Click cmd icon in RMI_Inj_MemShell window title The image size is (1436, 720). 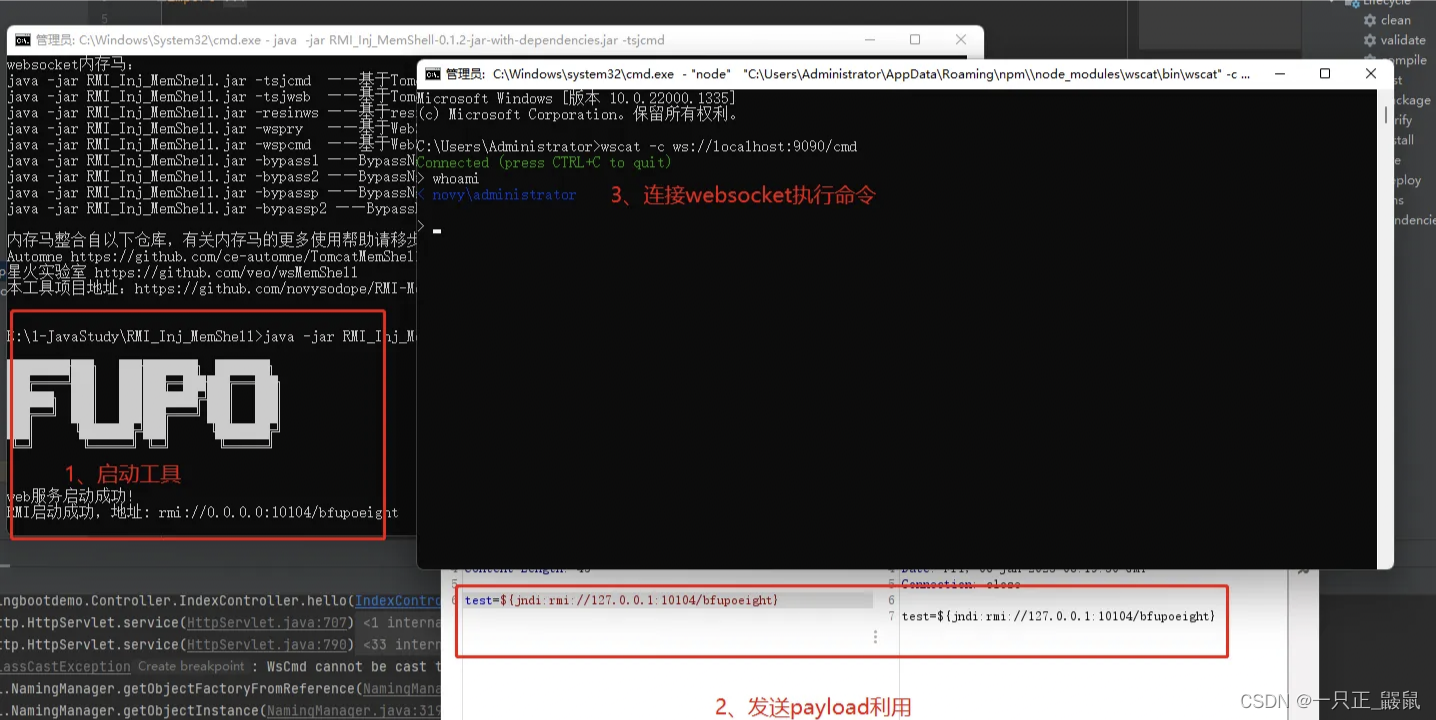click(x=22, y=40)
